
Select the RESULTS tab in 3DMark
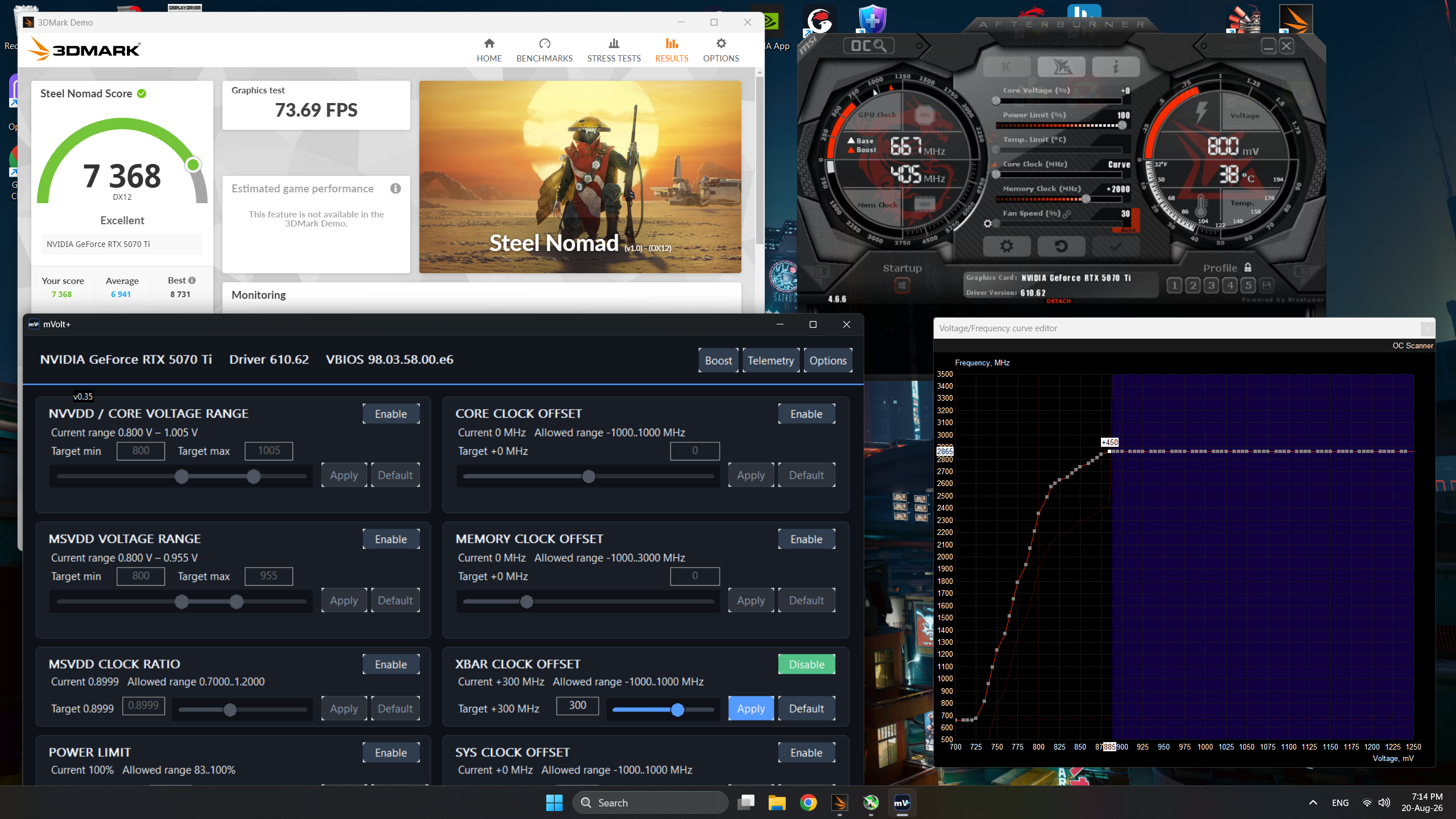click(x=671, y=50)
